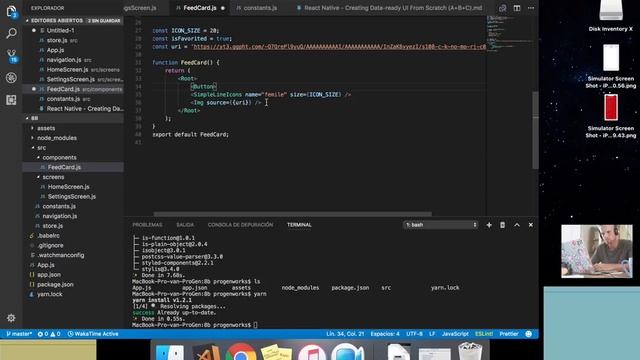The image size is (640, 360).
Task: Collapse the src folder
Action: coord(41,148)
